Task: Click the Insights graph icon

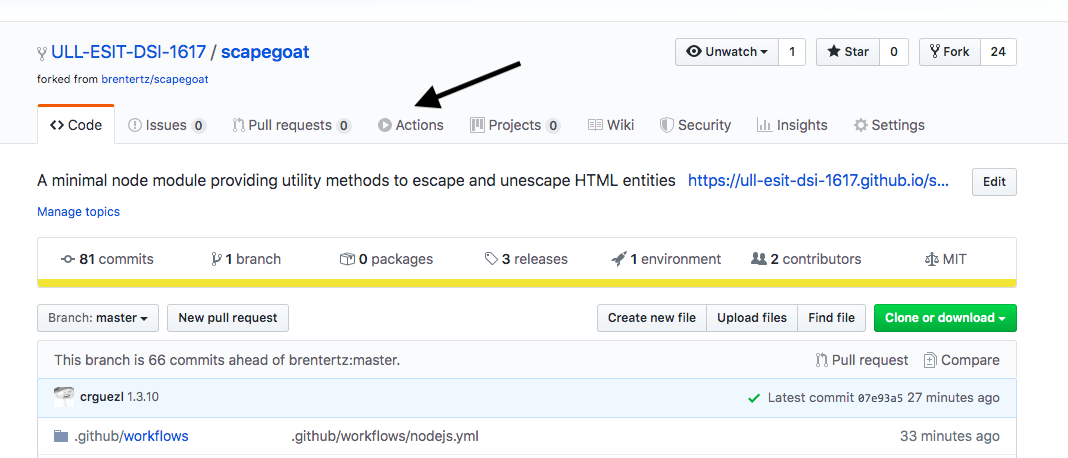Action: (x=764, y=125)
